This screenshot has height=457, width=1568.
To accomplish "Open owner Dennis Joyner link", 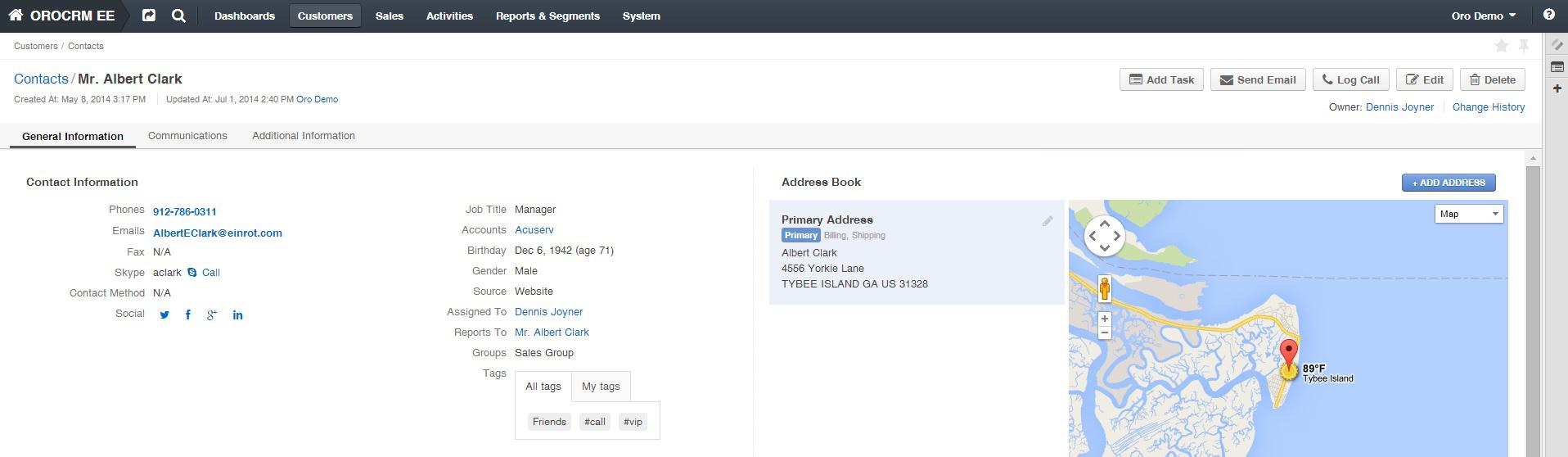I will coord(1399,107).
